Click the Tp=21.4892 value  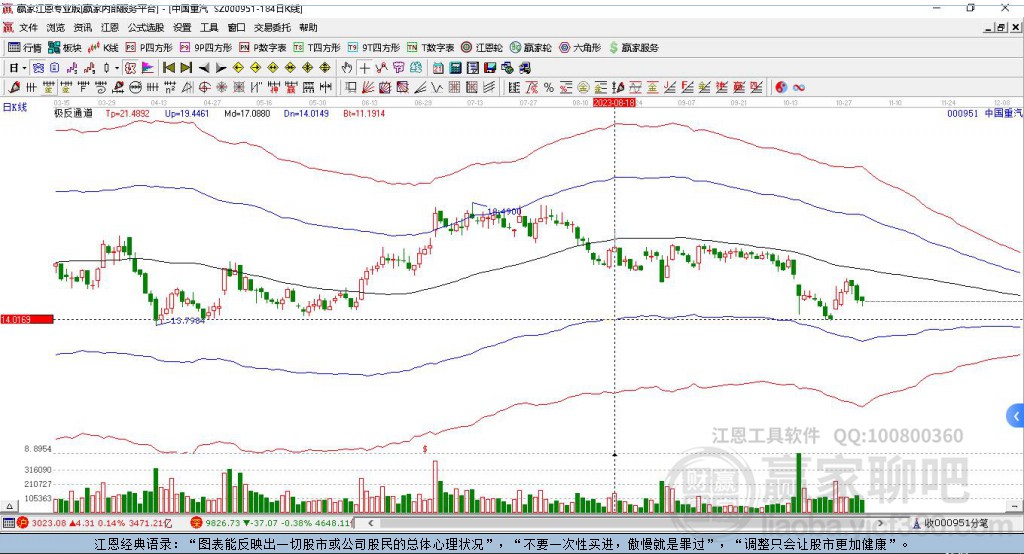(x=127, y=113)
